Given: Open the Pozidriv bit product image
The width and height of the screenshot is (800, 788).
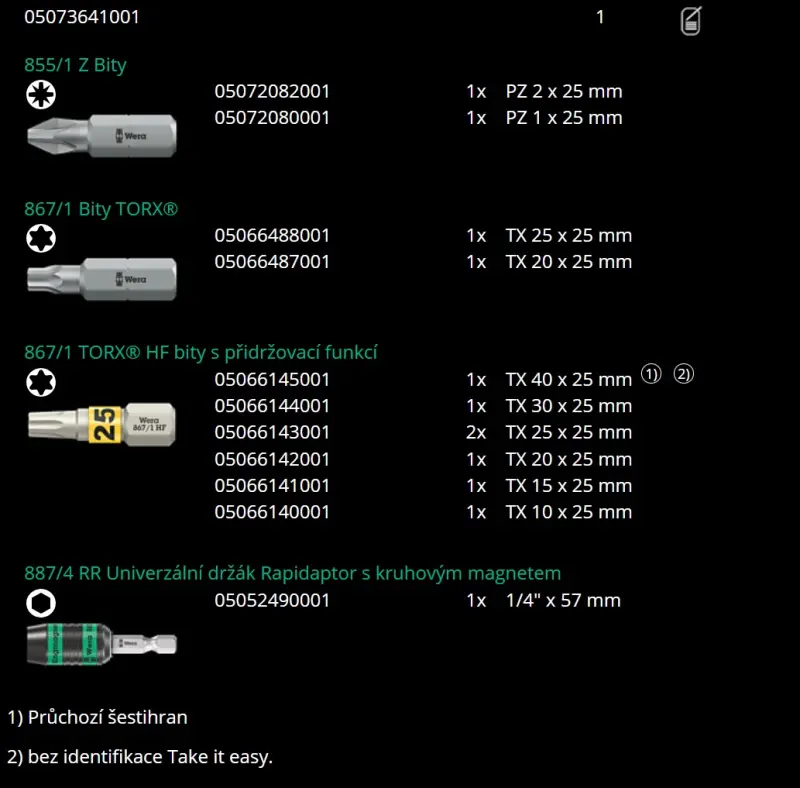Looking at the screenshot, I should (101, 132).
